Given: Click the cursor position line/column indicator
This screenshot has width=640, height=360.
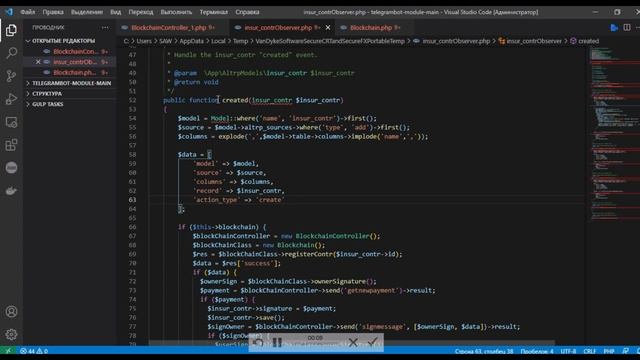Looking at the screenshot, I should pyautogui.click(x=484, y=351).
